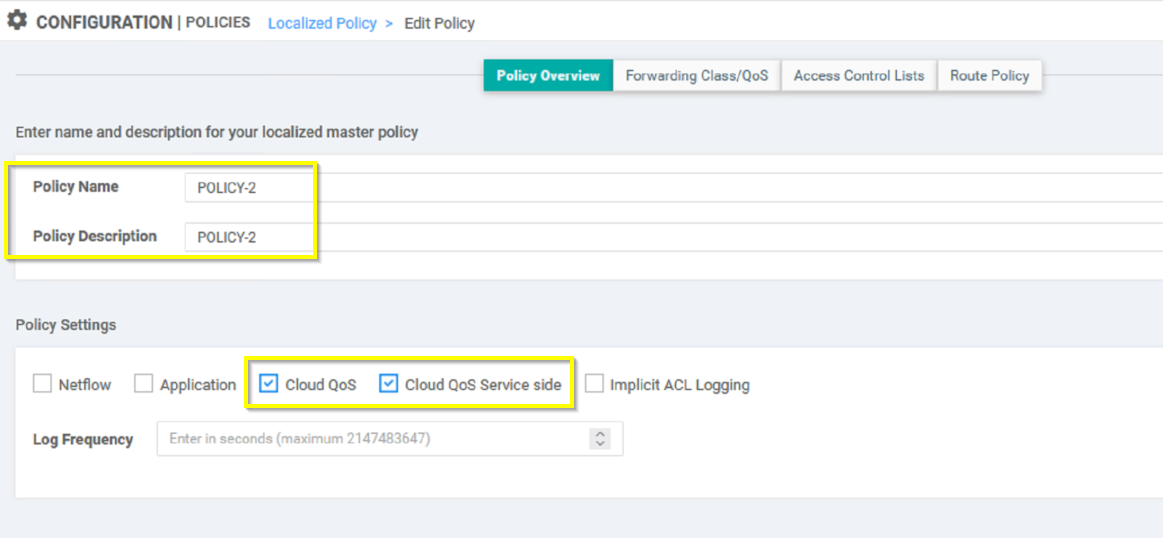
Task: Enable the Netflow checkbox
Action: (x=42, y=384)
